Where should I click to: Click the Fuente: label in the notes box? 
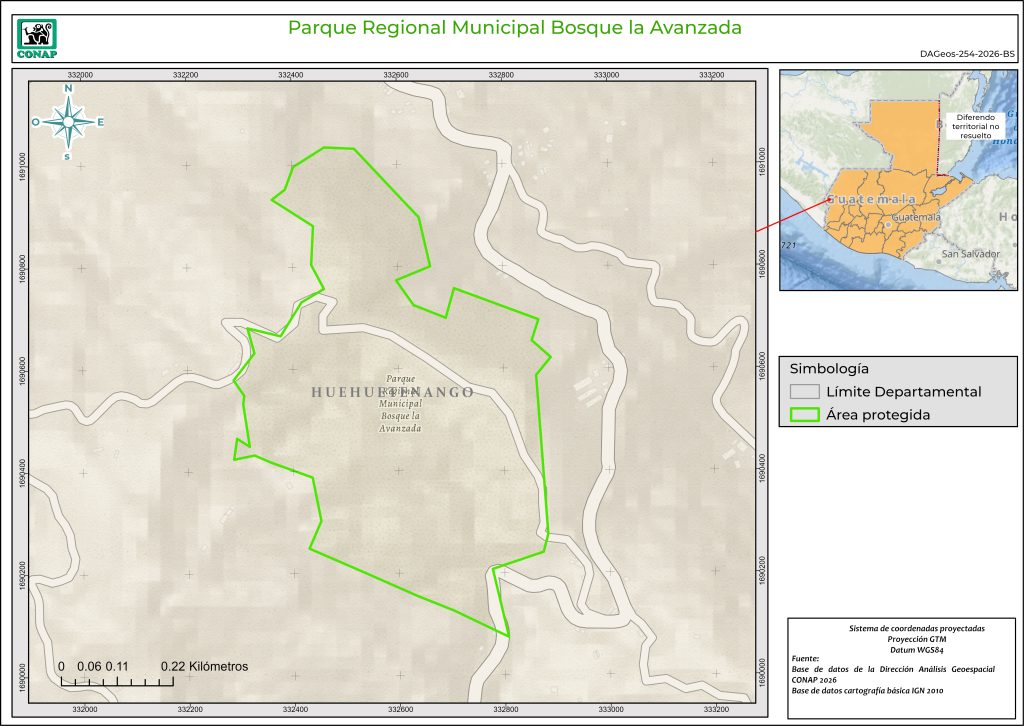point(804,659)
